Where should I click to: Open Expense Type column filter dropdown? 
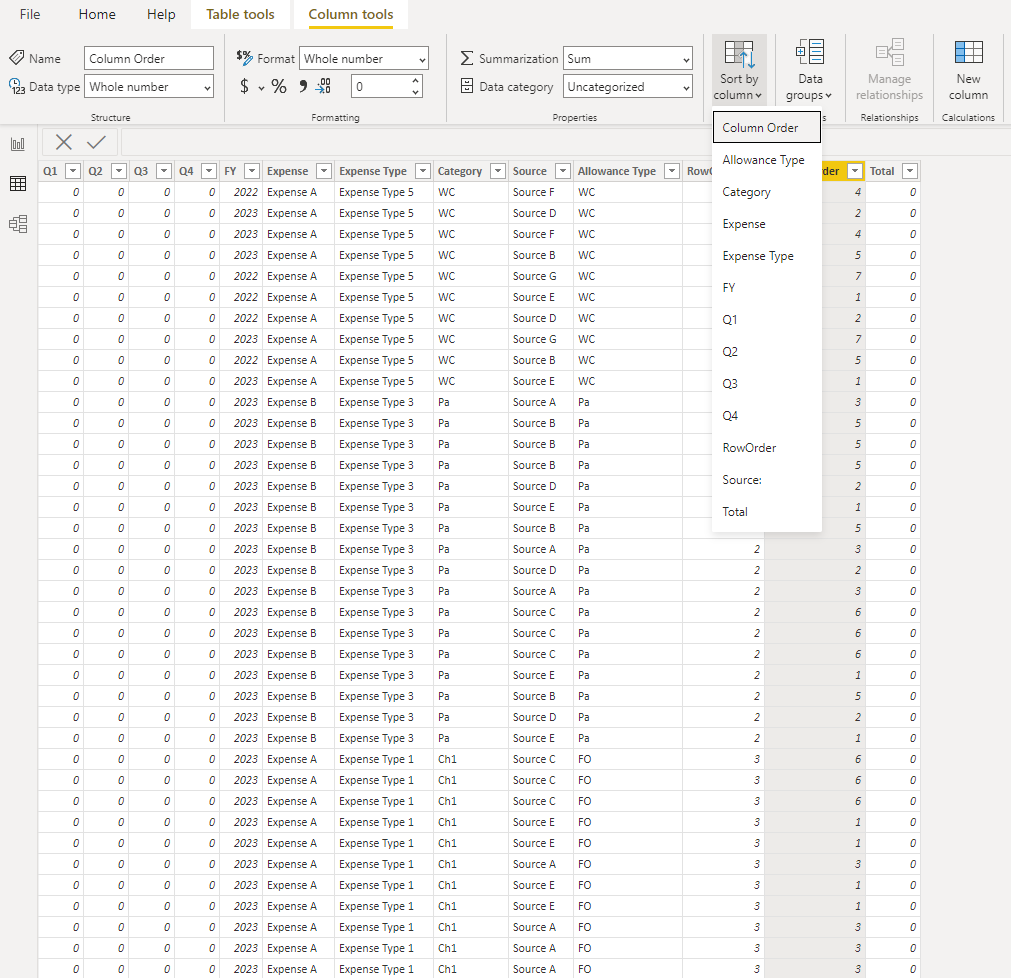click(x=422, y=171)
